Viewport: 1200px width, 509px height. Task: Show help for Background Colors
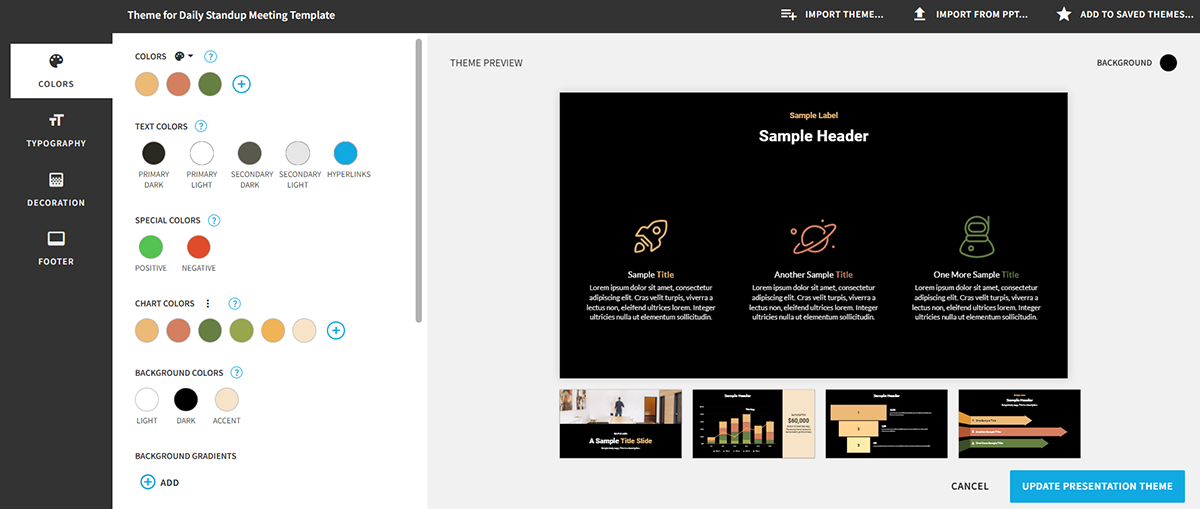pyautogui.click(x=237, y=373)
